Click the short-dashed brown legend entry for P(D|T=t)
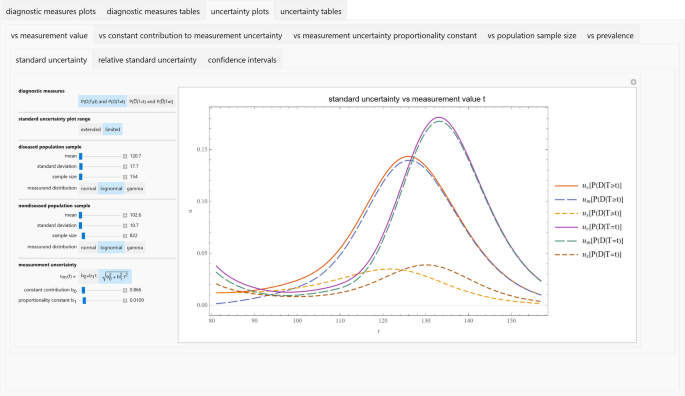This screenshot has width=685, height=396. (x=588, y=254)
